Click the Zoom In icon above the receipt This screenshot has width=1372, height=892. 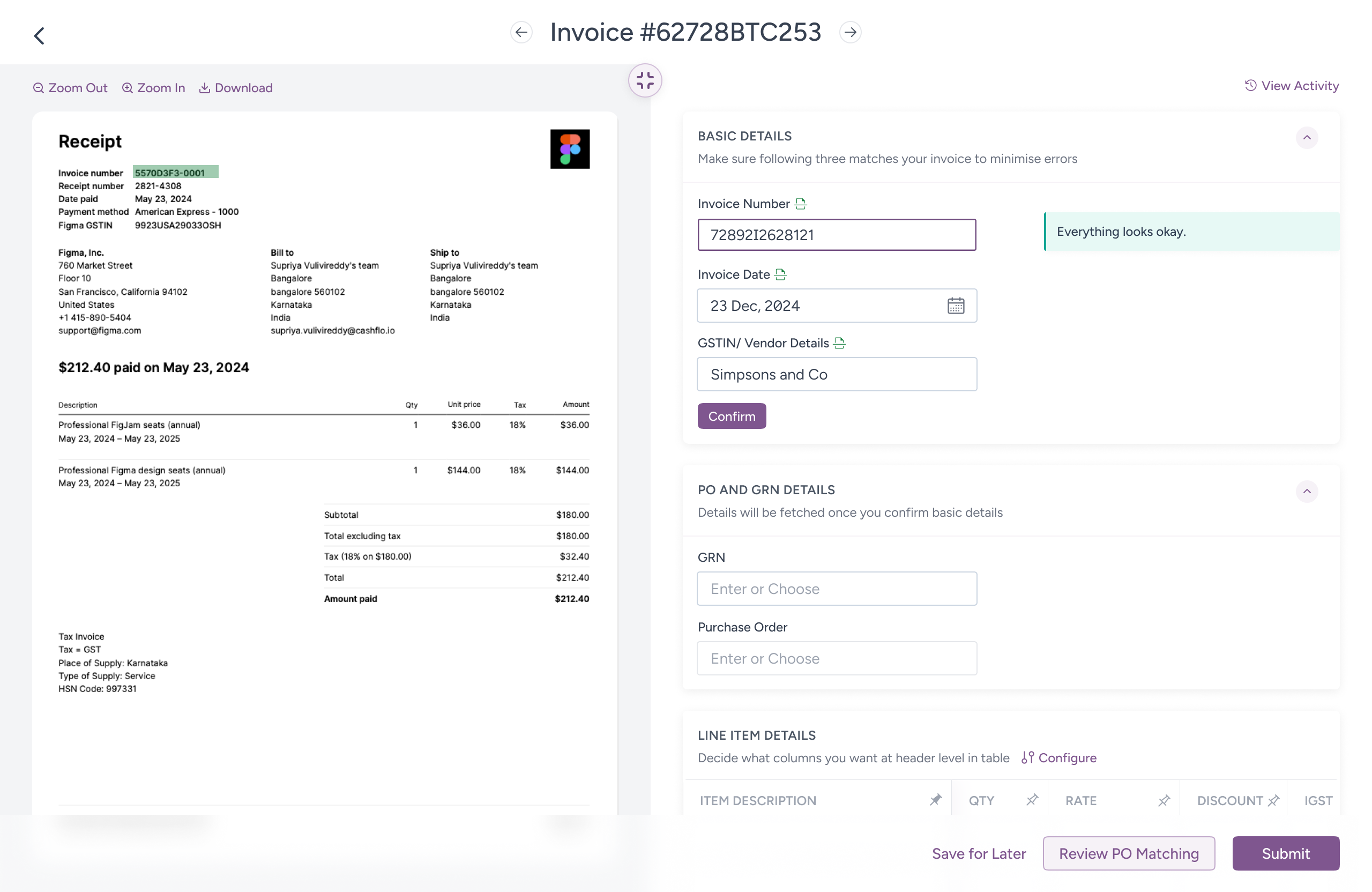pos(128,87)
